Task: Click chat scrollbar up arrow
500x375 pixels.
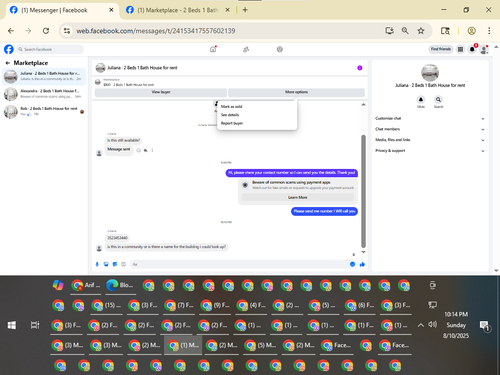Action: (x=363, y=105)
